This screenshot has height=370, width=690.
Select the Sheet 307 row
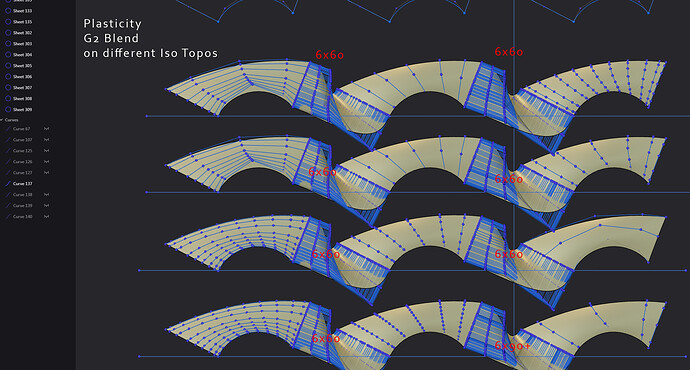pyautogui.click(x=38, y=88)
